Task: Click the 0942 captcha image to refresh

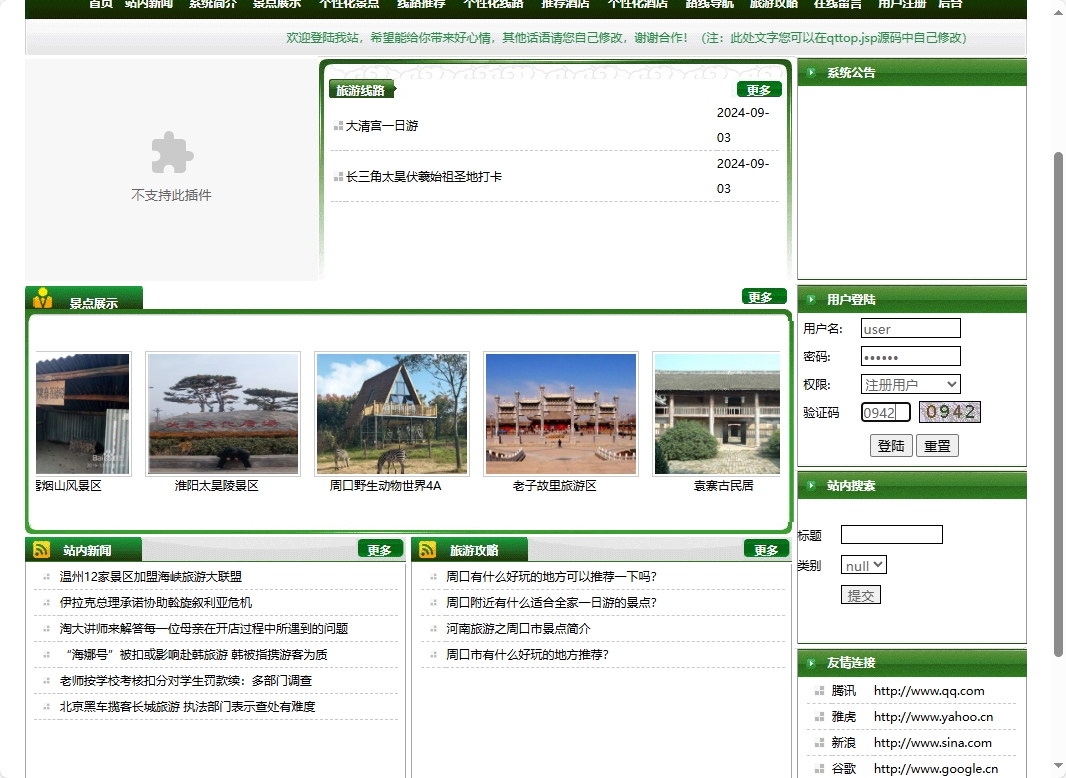Action: (948, 411)
